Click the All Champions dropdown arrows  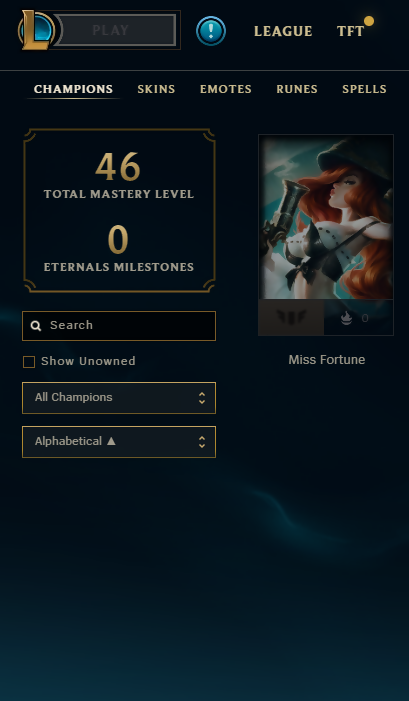click(x=202, y=398)
